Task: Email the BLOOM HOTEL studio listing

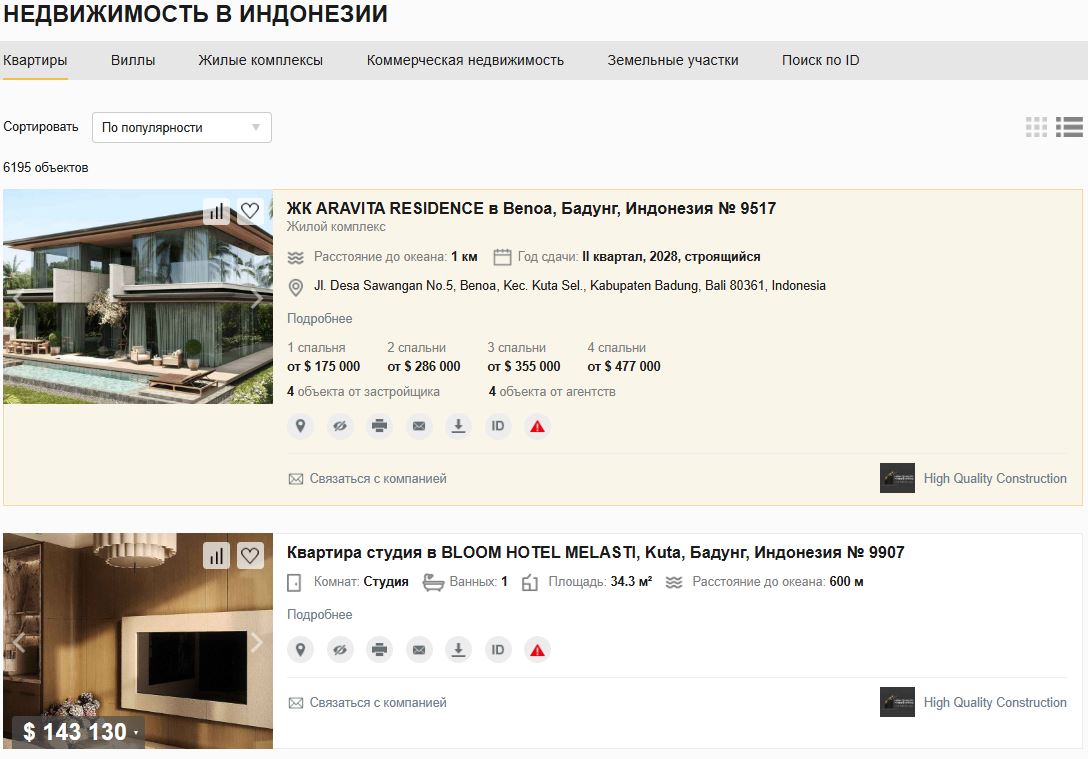Action: [419, 650]
